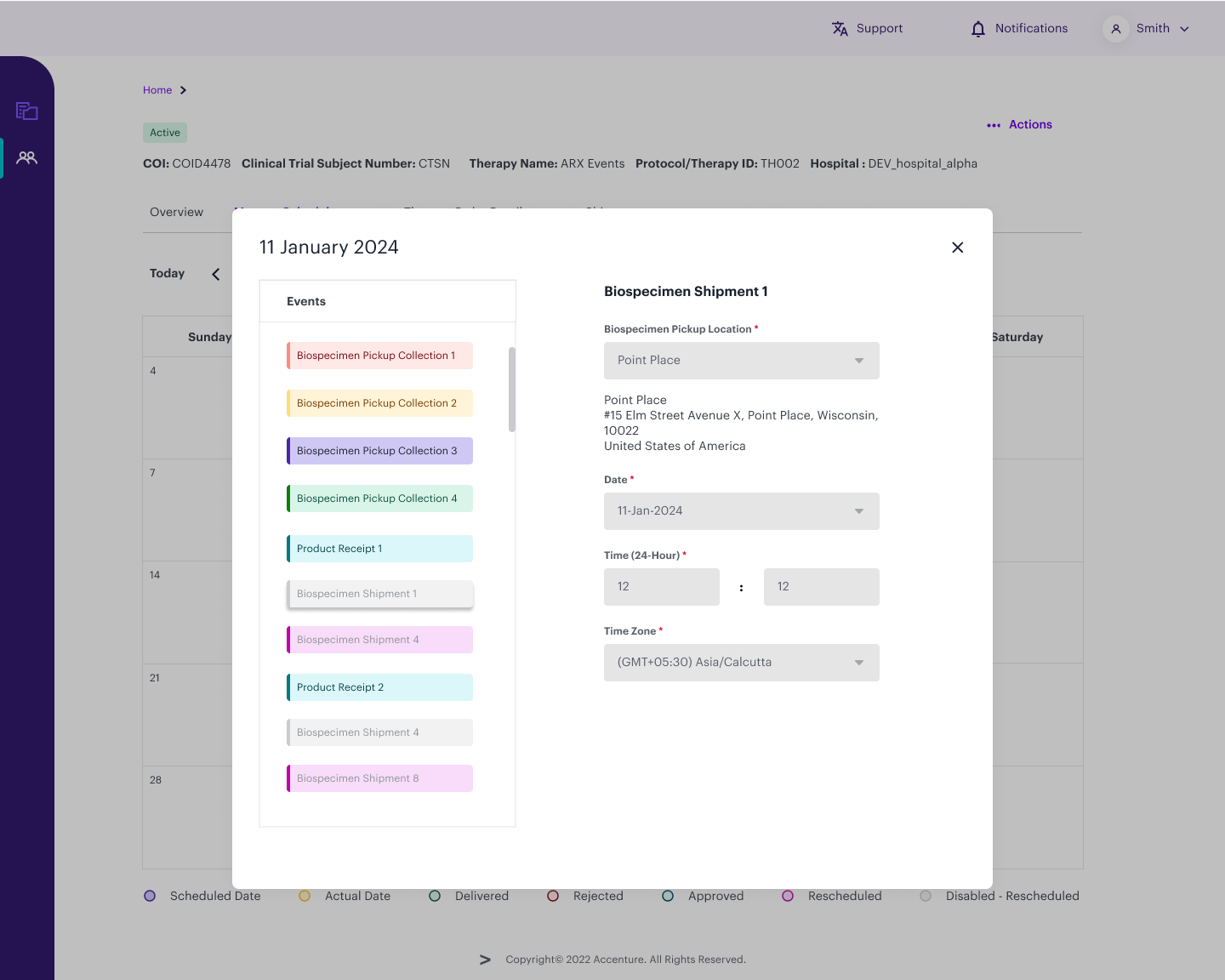Open the clinical records sidebar icon
Screen dimensions: 1225x980
point(26,111)
